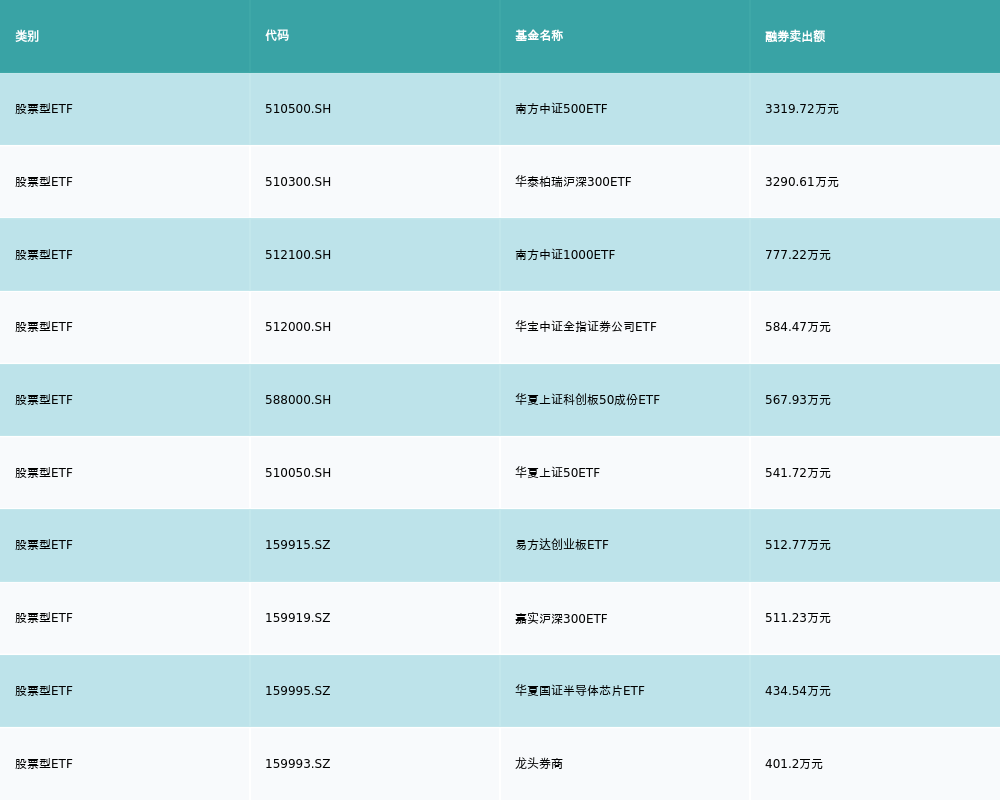
Task: Select fund name 华夏上证50ETF
Action: click(557, 473)
